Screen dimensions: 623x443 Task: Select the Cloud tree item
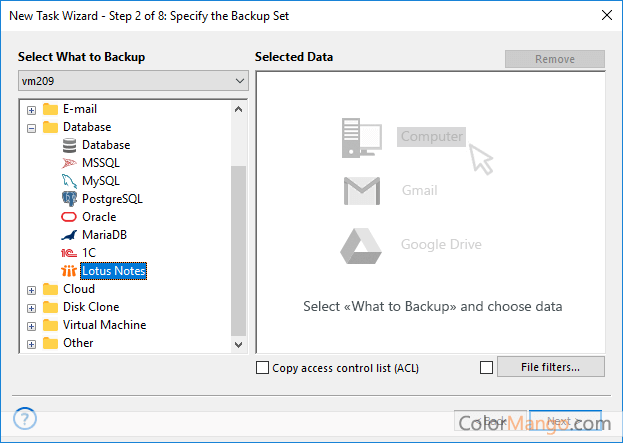click(x=79, y=289)
